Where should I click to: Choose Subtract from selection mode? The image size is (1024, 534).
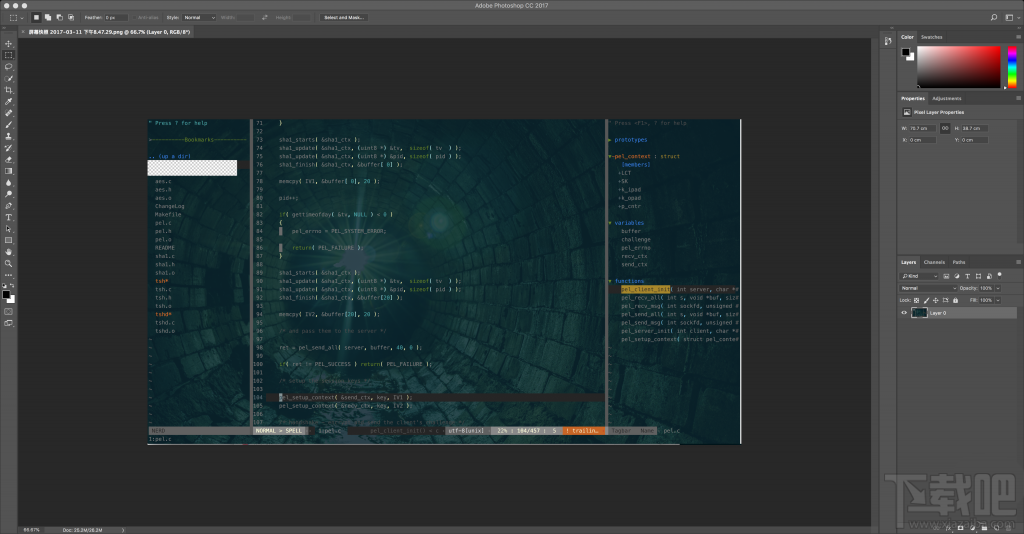(x=59, y=18)
